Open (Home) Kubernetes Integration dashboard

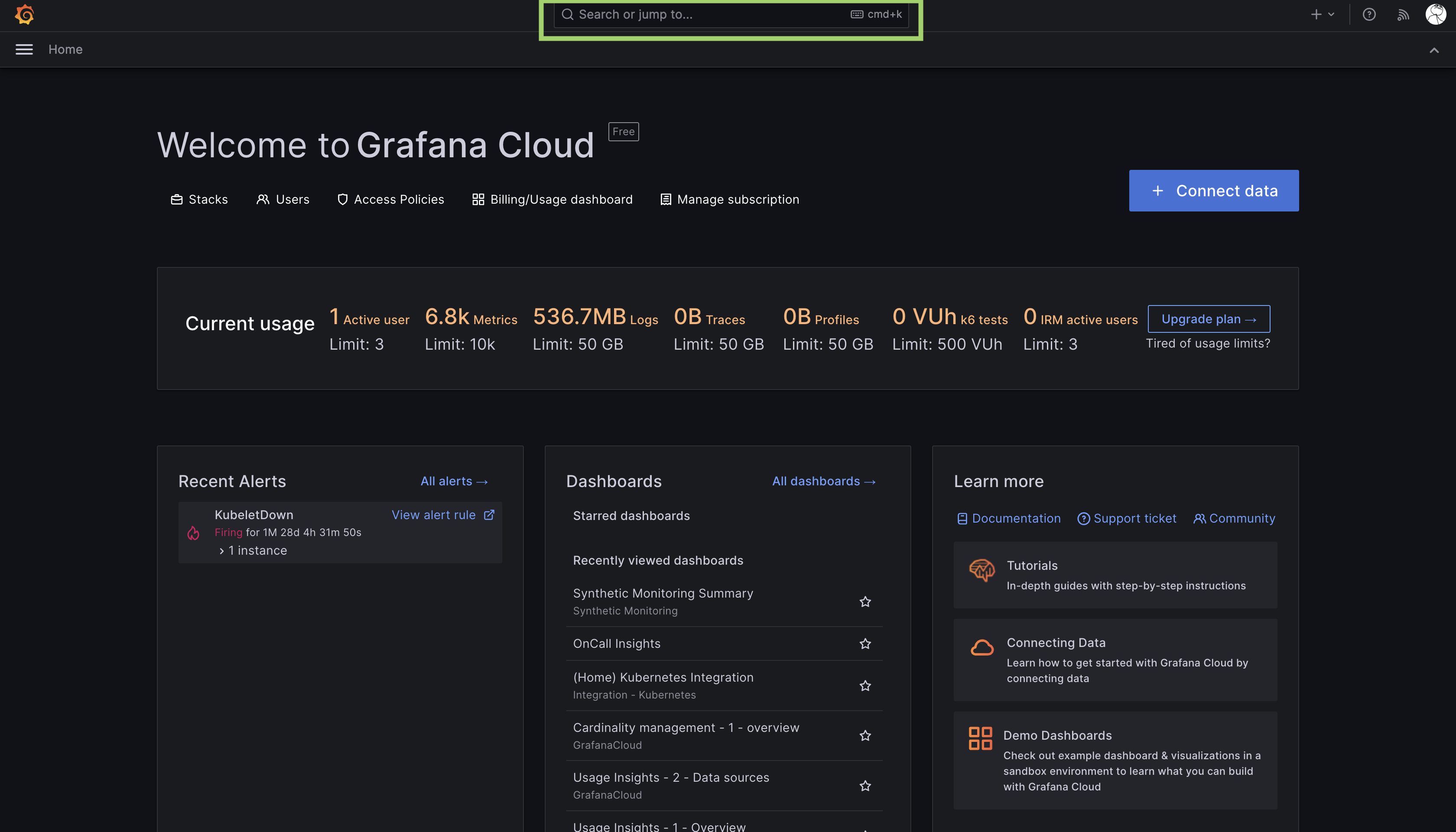pos(663,677)
